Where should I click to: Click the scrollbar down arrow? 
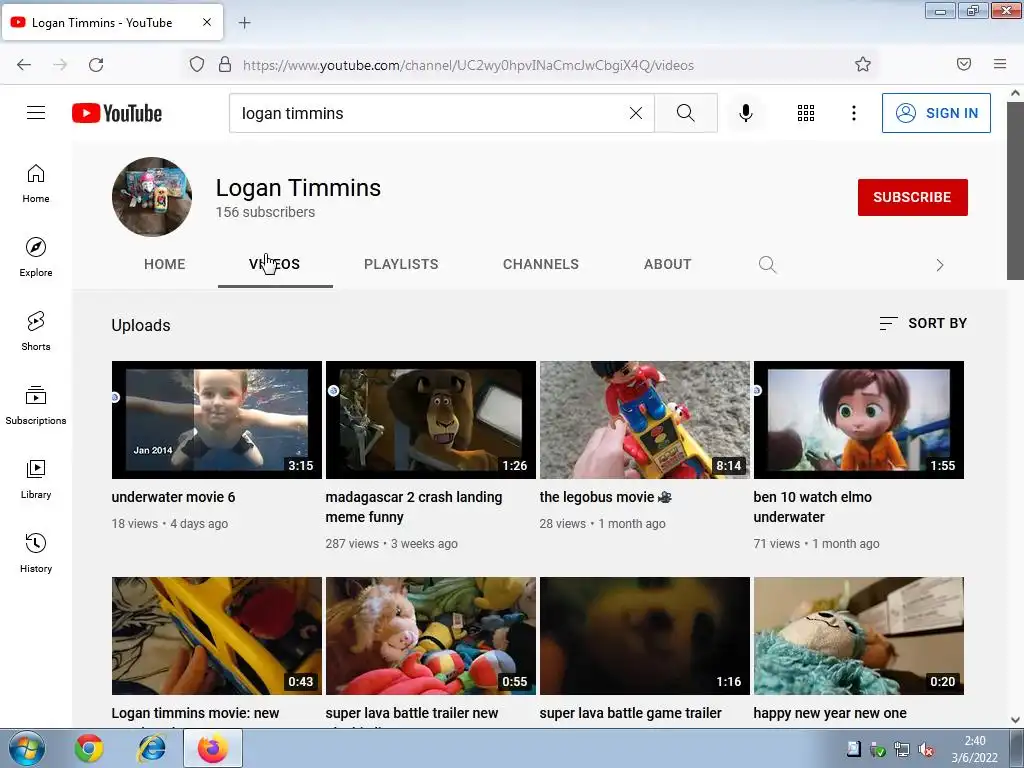(1015, 720)
